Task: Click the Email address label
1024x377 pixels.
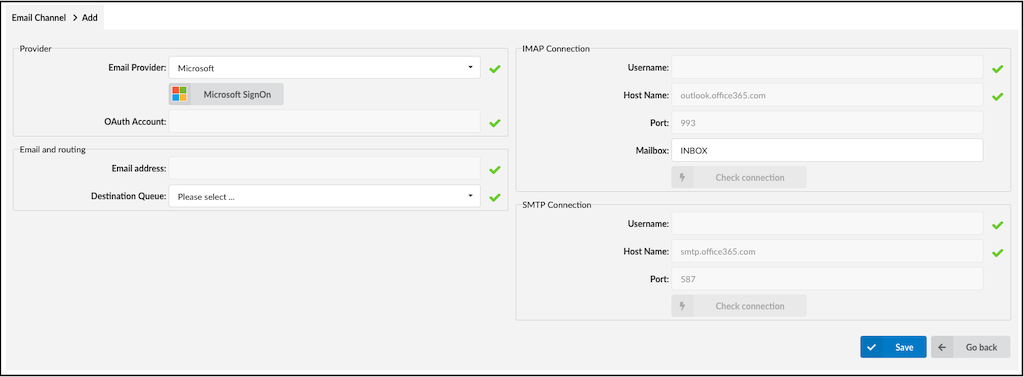Action: (139, 168)
